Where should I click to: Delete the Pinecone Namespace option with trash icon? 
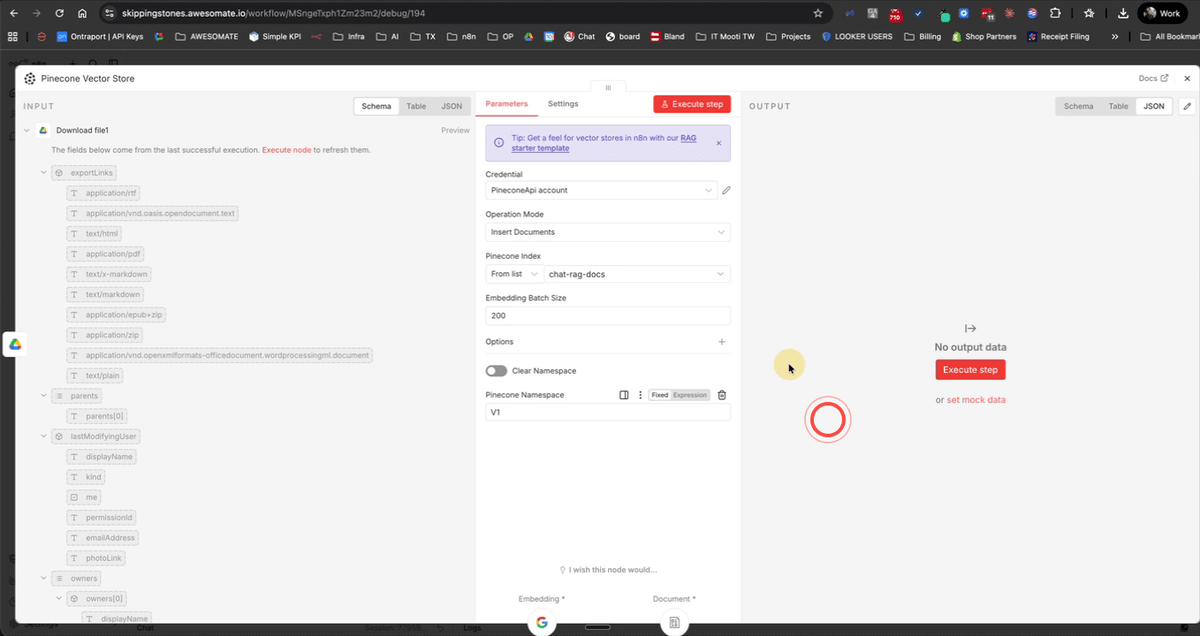coord(722,395)
